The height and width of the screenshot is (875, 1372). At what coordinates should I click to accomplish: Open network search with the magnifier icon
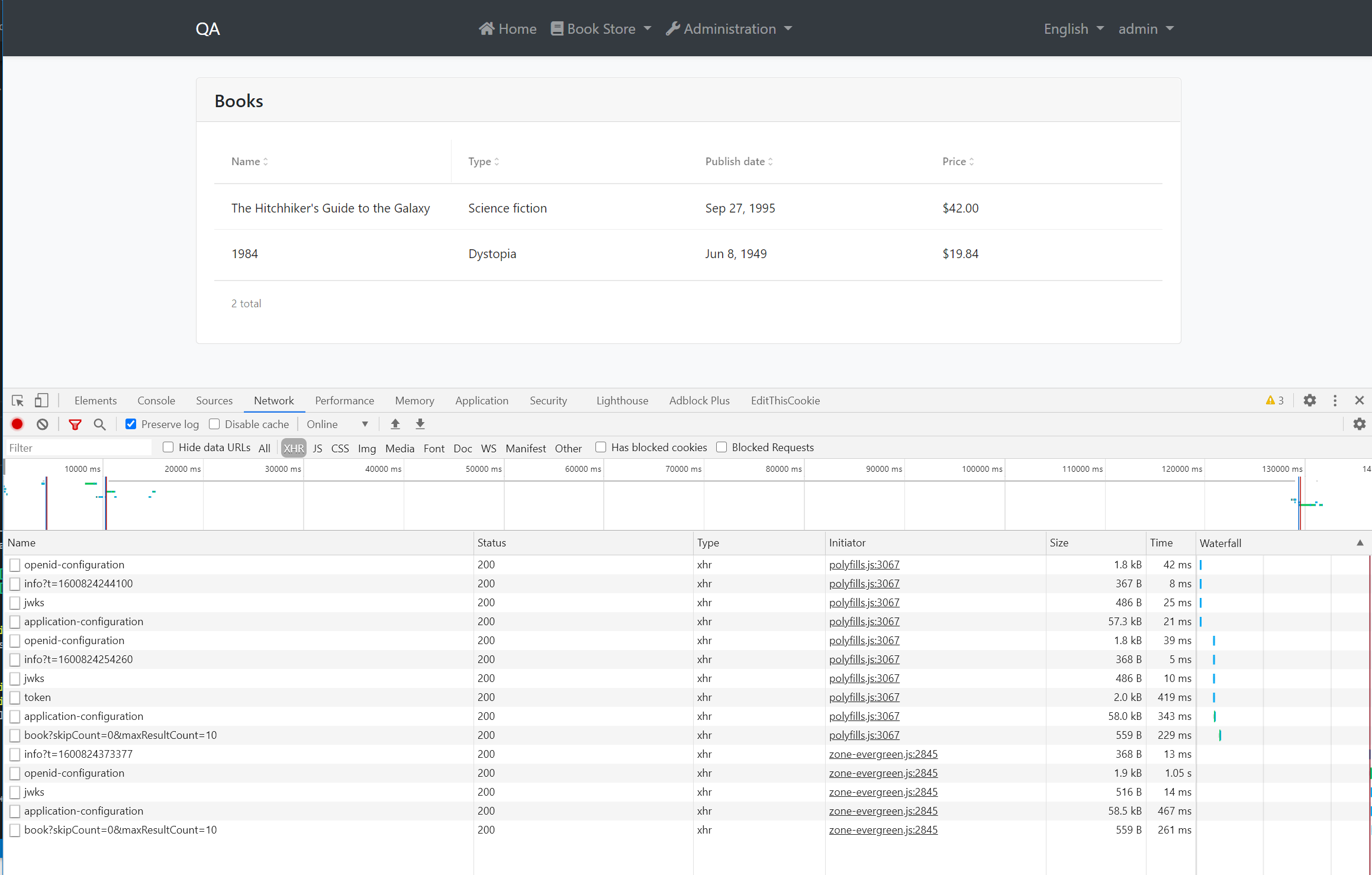pyautogui.click(x=99, y=424)
